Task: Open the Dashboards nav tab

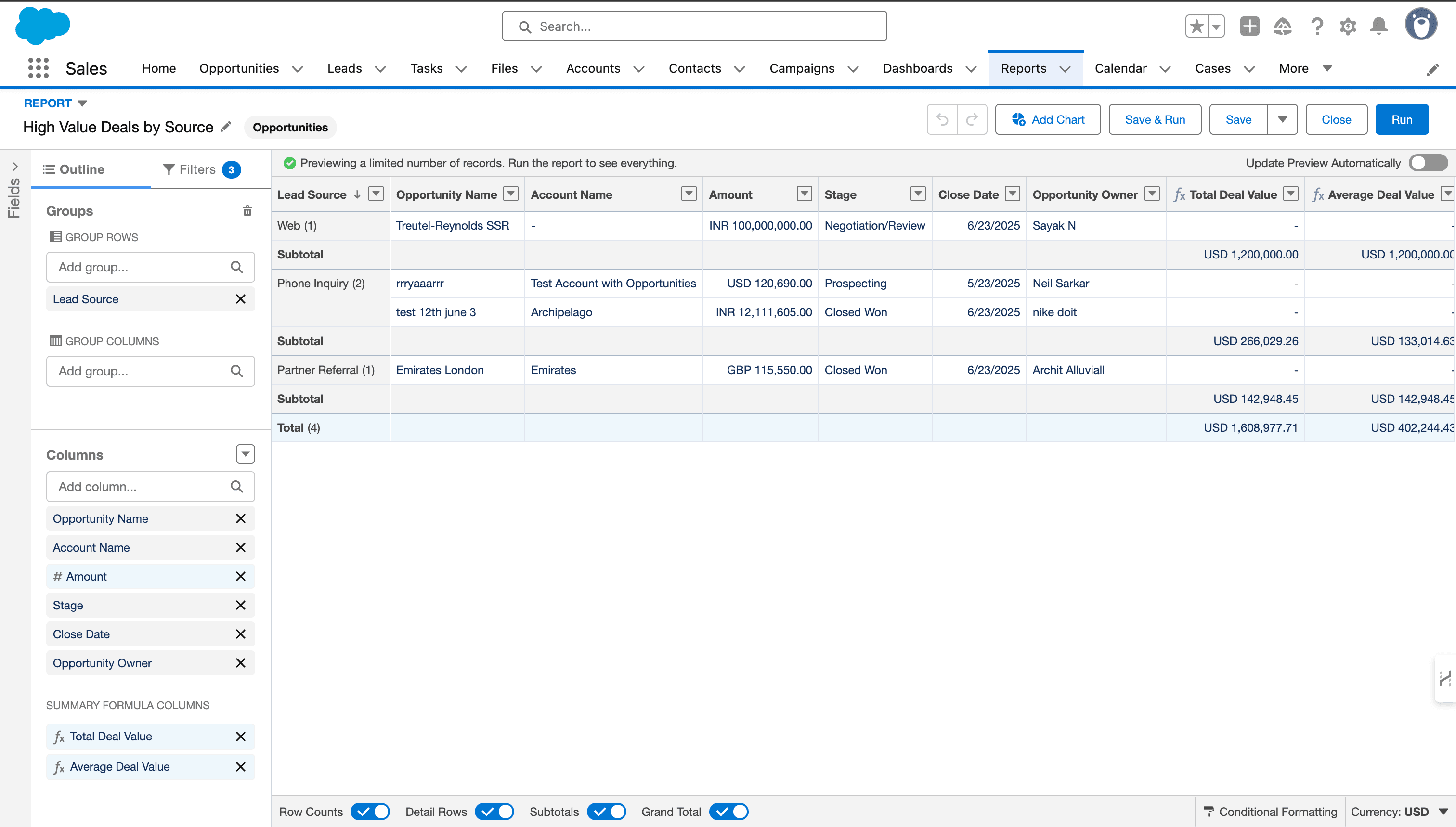Action: click(917, 68)
